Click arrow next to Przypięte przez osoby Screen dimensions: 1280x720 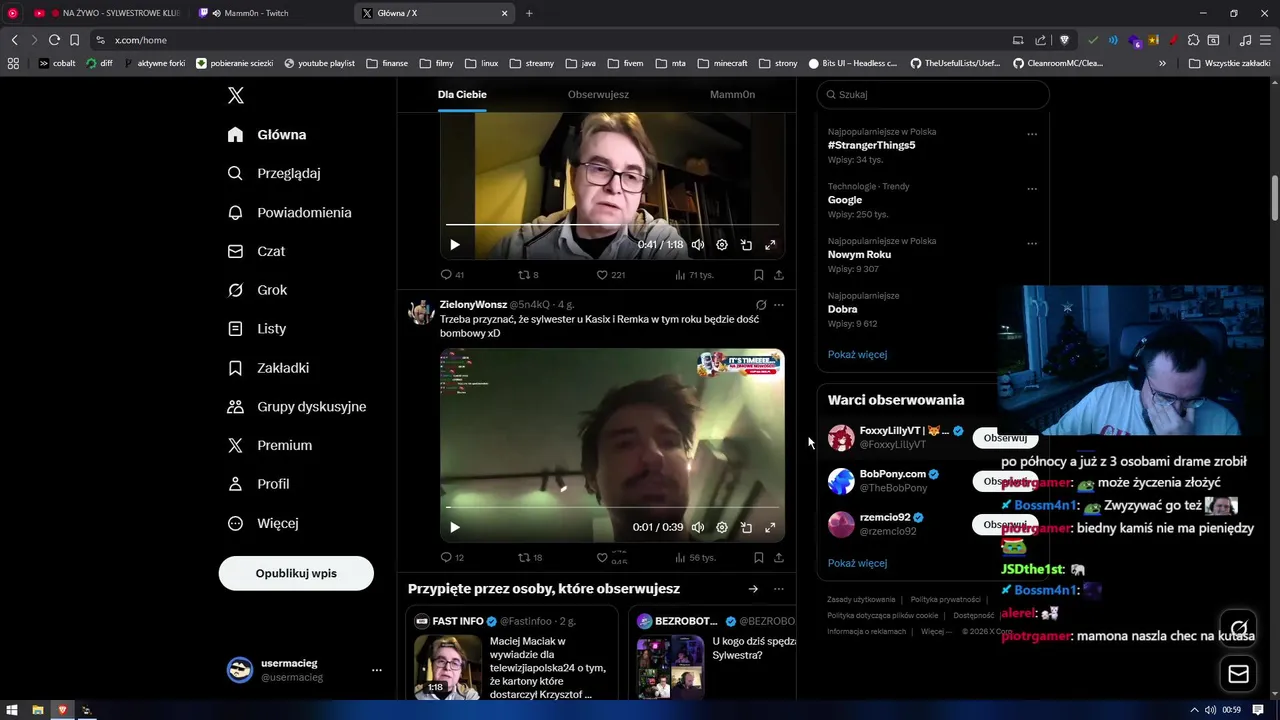tap(753, 589)
